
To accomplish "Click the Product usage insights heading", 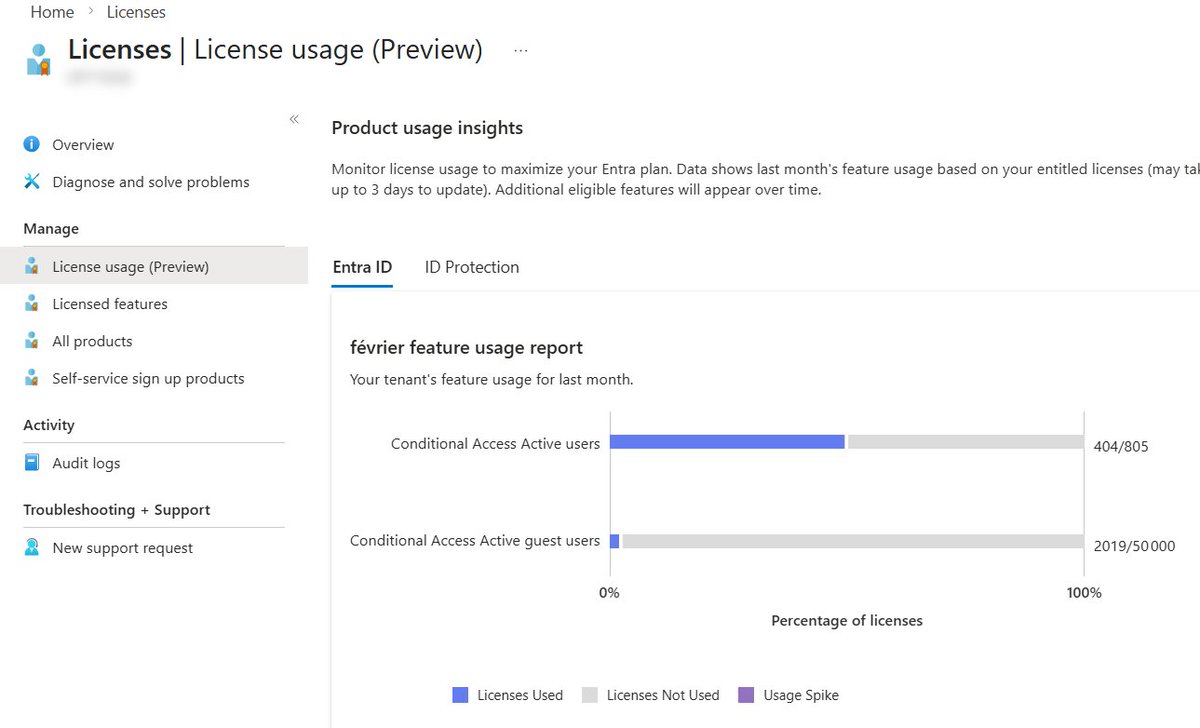I will 427,128.
